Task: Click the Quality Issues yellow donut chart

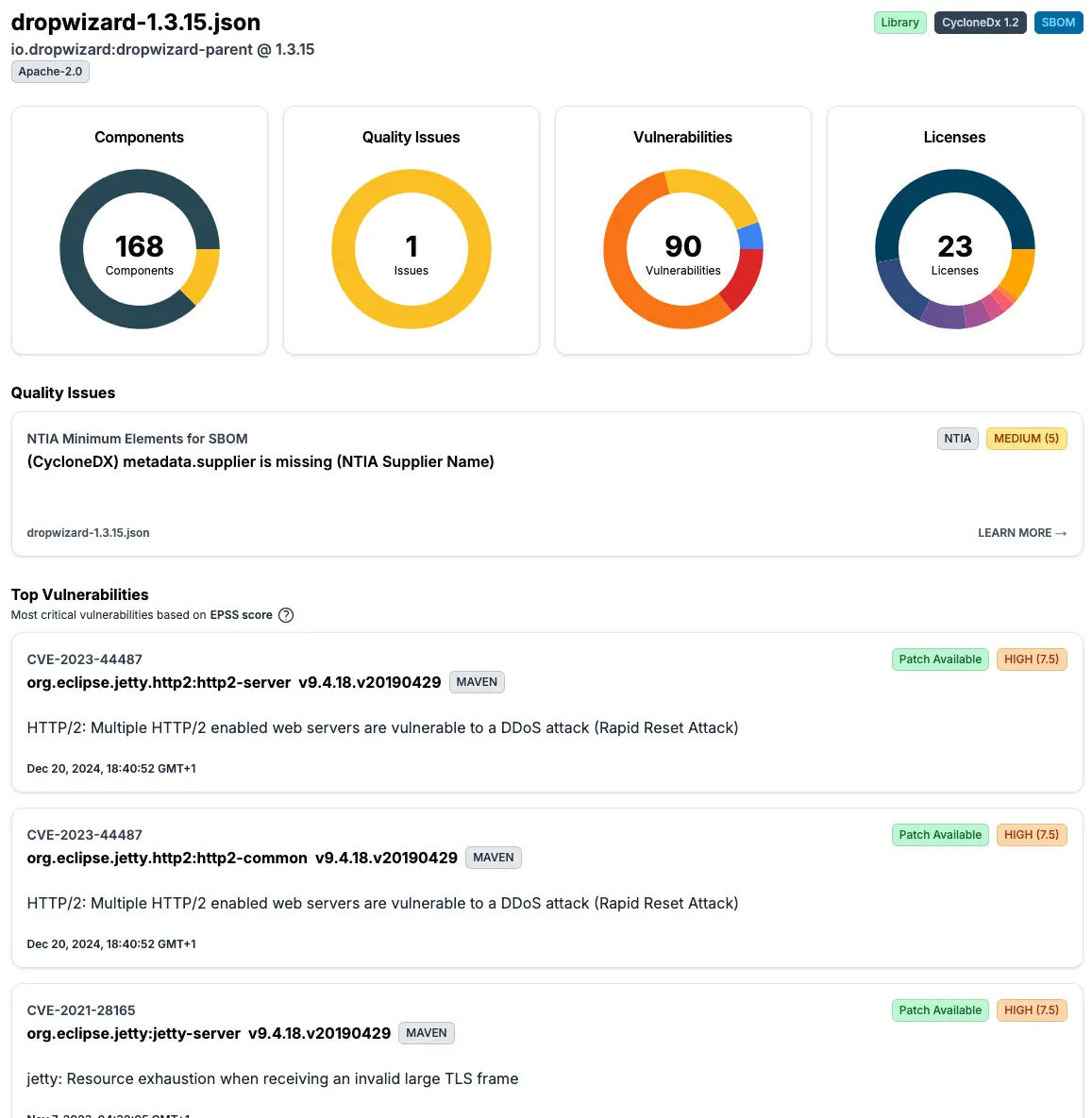Action: 412,182
